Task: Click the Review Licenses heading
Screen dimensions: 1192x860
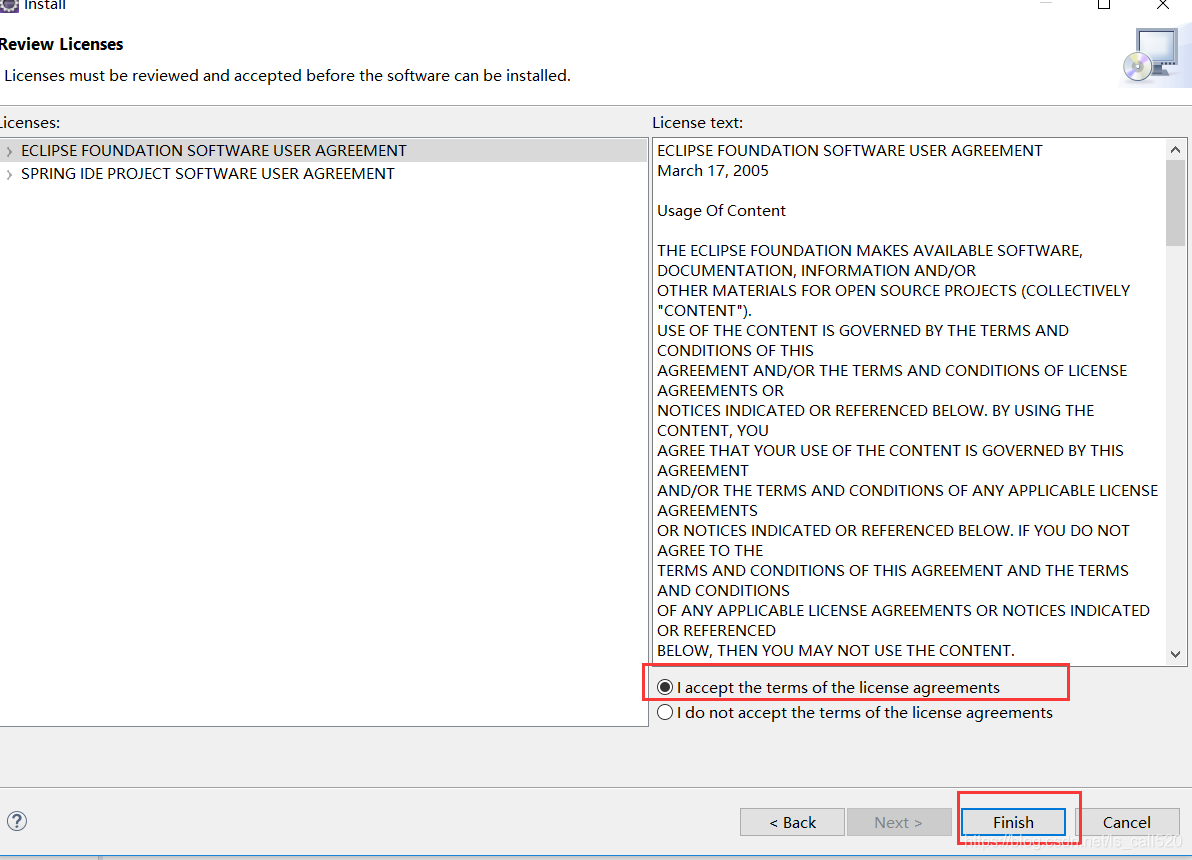Action: point(62,44)
